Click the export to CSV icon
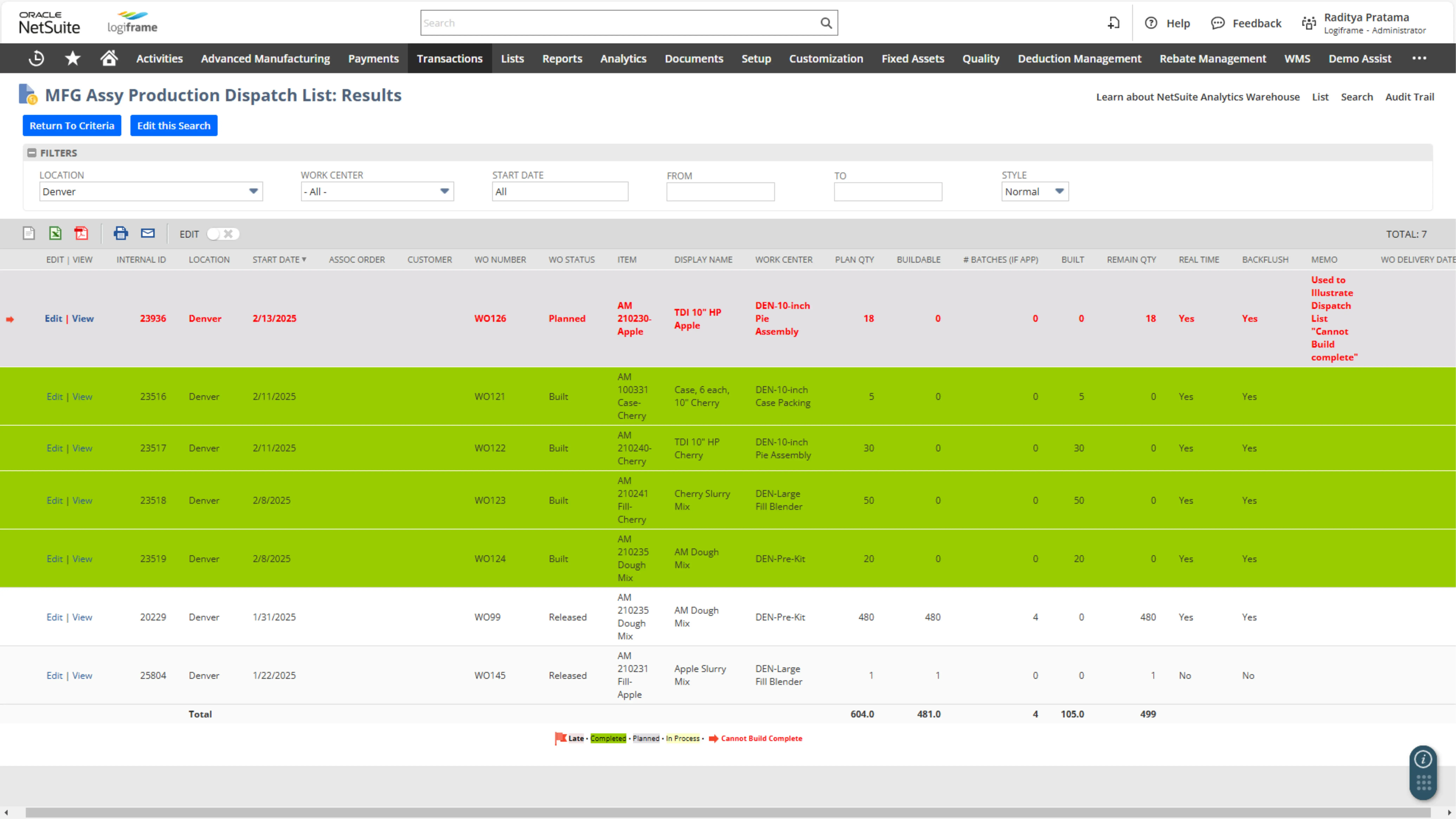Viewport: 1456px width, 819px height. click(29, 233)
